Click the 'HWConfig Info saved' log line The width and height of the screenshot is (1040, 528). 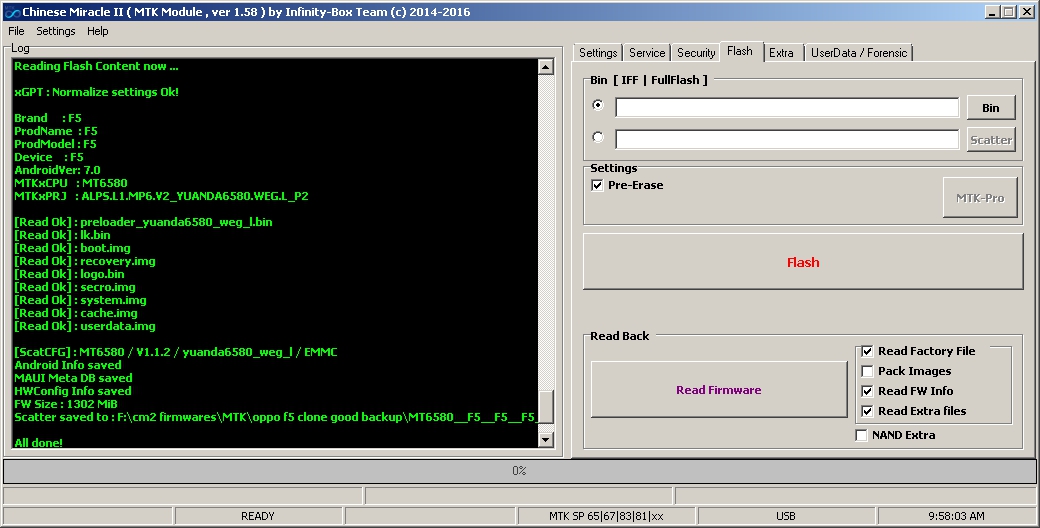[73, 391]
